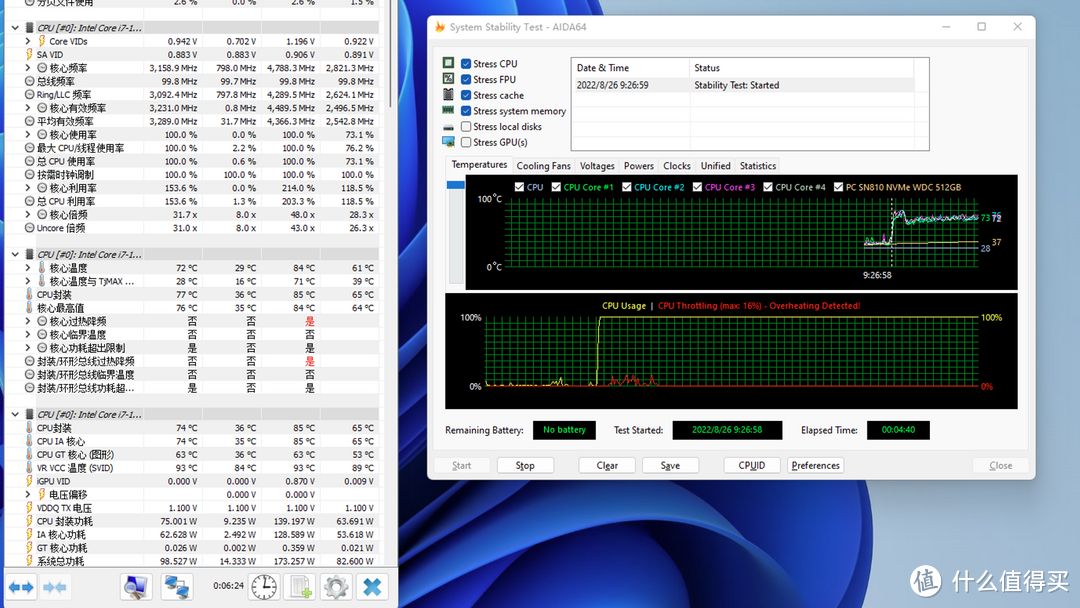The image size is (1080, 608).
Task: Click the RAM module icon beside Stress system memory
Action: click(x=448, y=110)
